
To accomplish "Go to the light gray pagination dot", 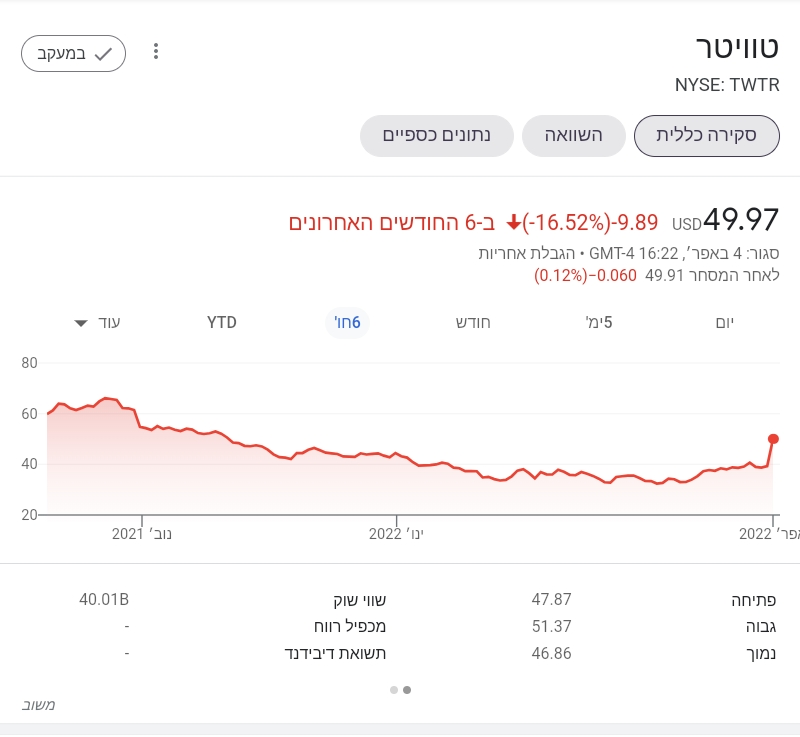I will pyautogui.click(x=394, y=689).
